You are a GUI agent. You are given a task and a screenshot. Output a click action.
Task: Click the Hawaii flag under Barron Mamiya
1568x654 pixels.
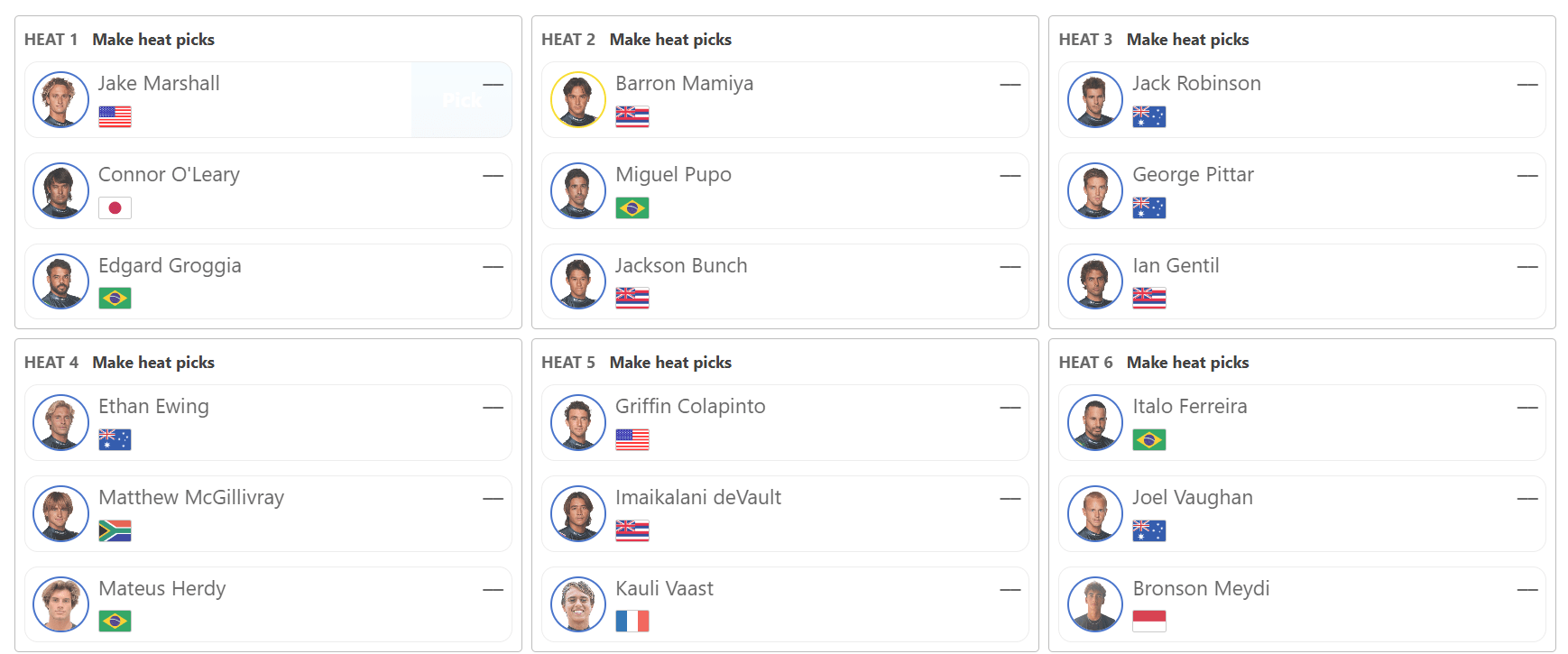pos(632,116)
